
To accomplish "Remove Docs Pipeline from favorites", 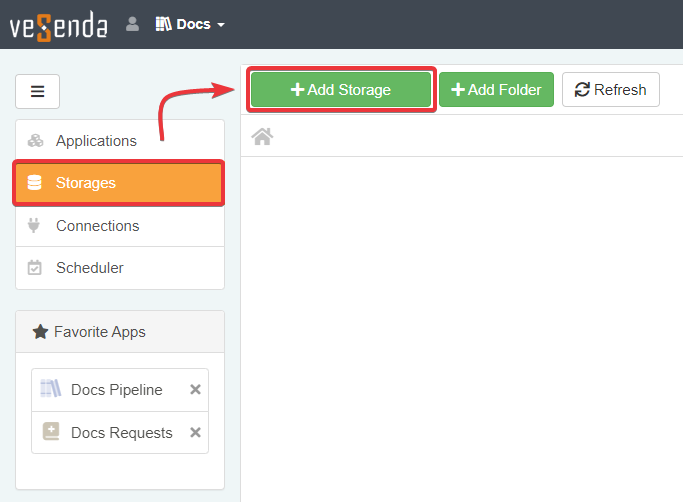I will coord(196,390).
